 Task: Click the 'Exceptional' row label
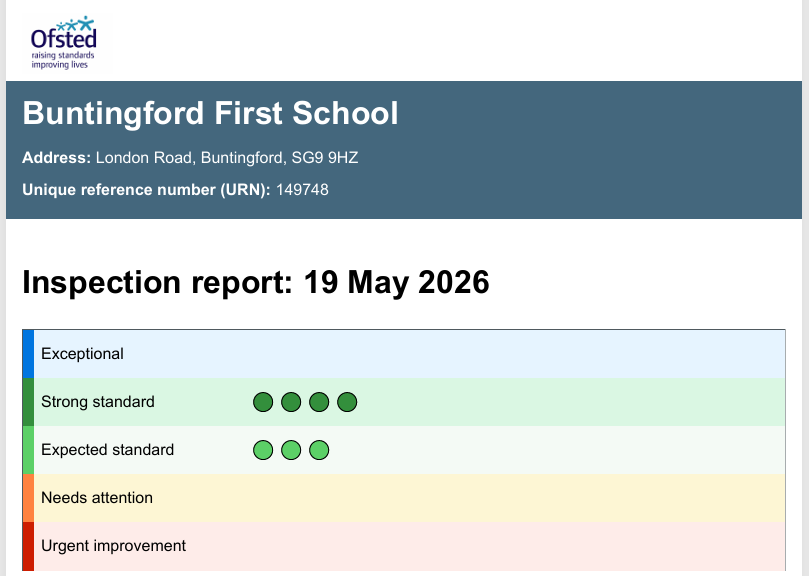coord(82,354)
